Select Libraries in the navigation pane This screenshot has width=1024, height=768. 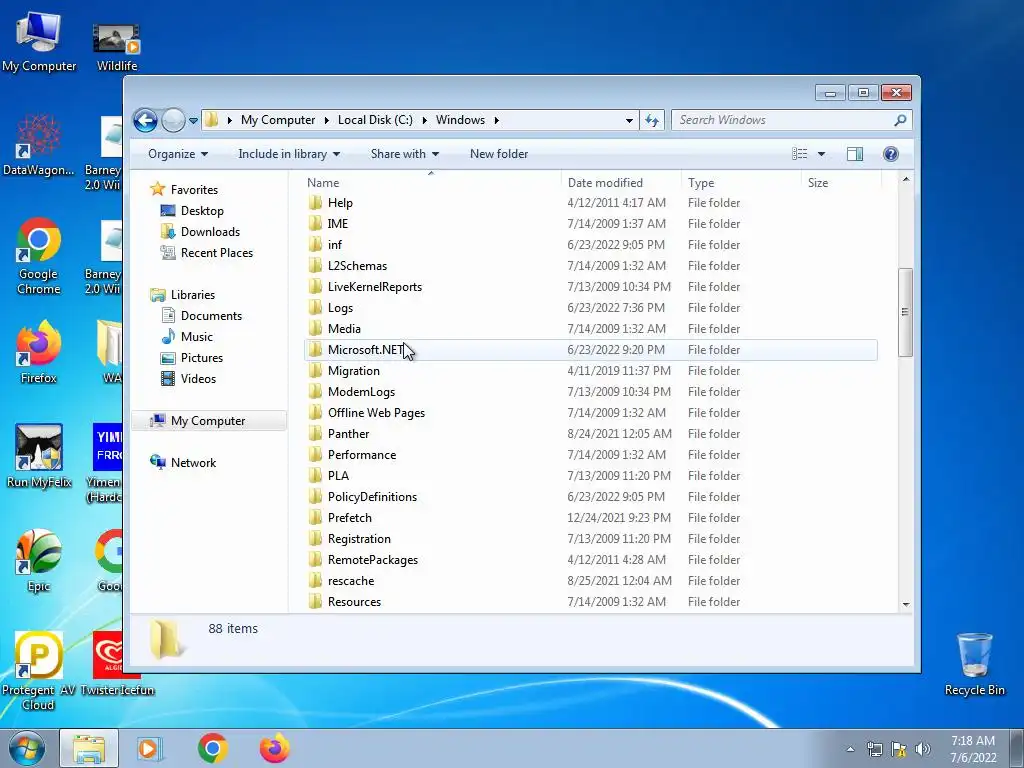click(193, 295)
